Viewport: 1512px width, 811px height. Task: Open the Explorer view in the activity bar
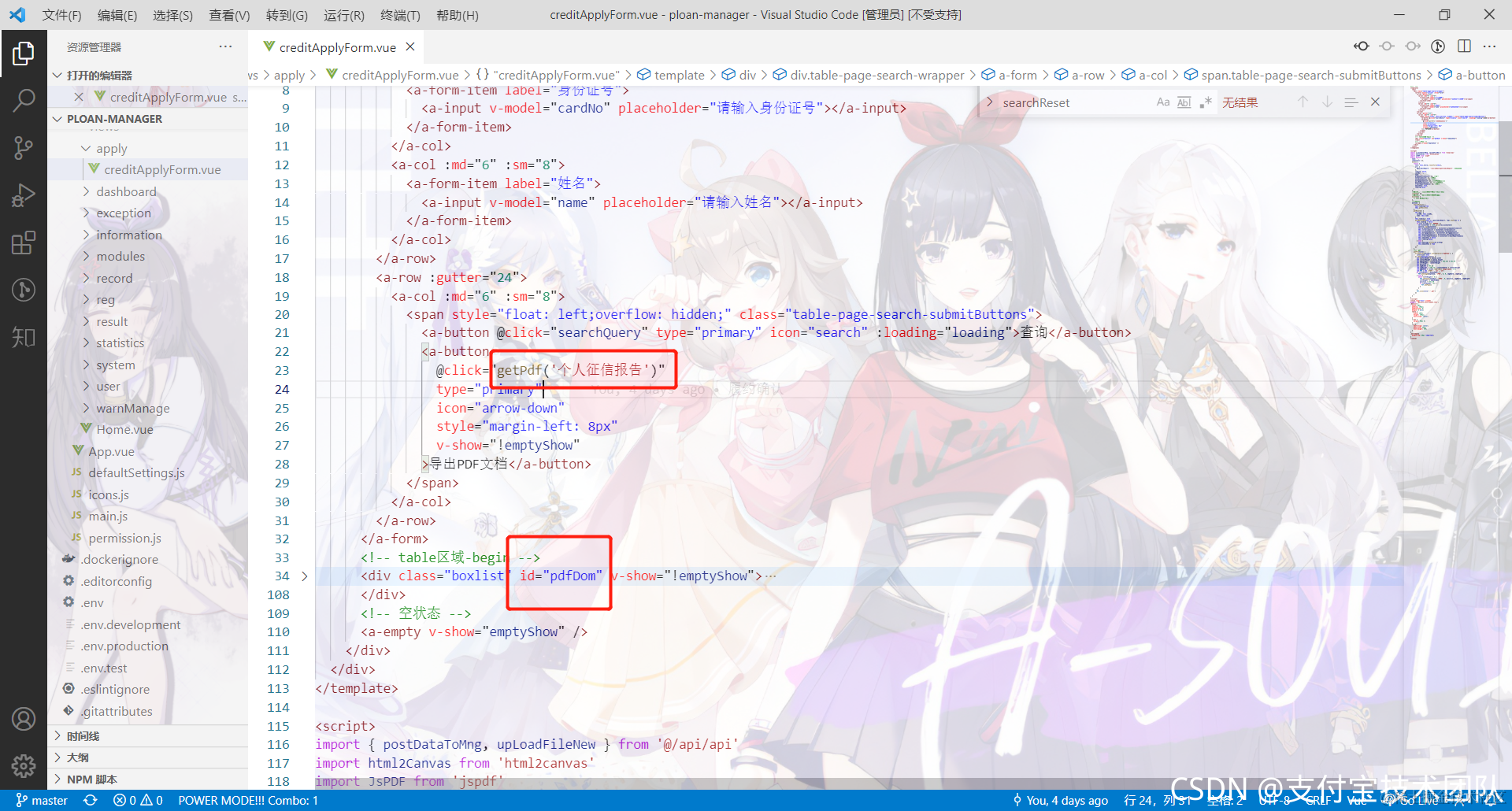(x=24, y=54)
